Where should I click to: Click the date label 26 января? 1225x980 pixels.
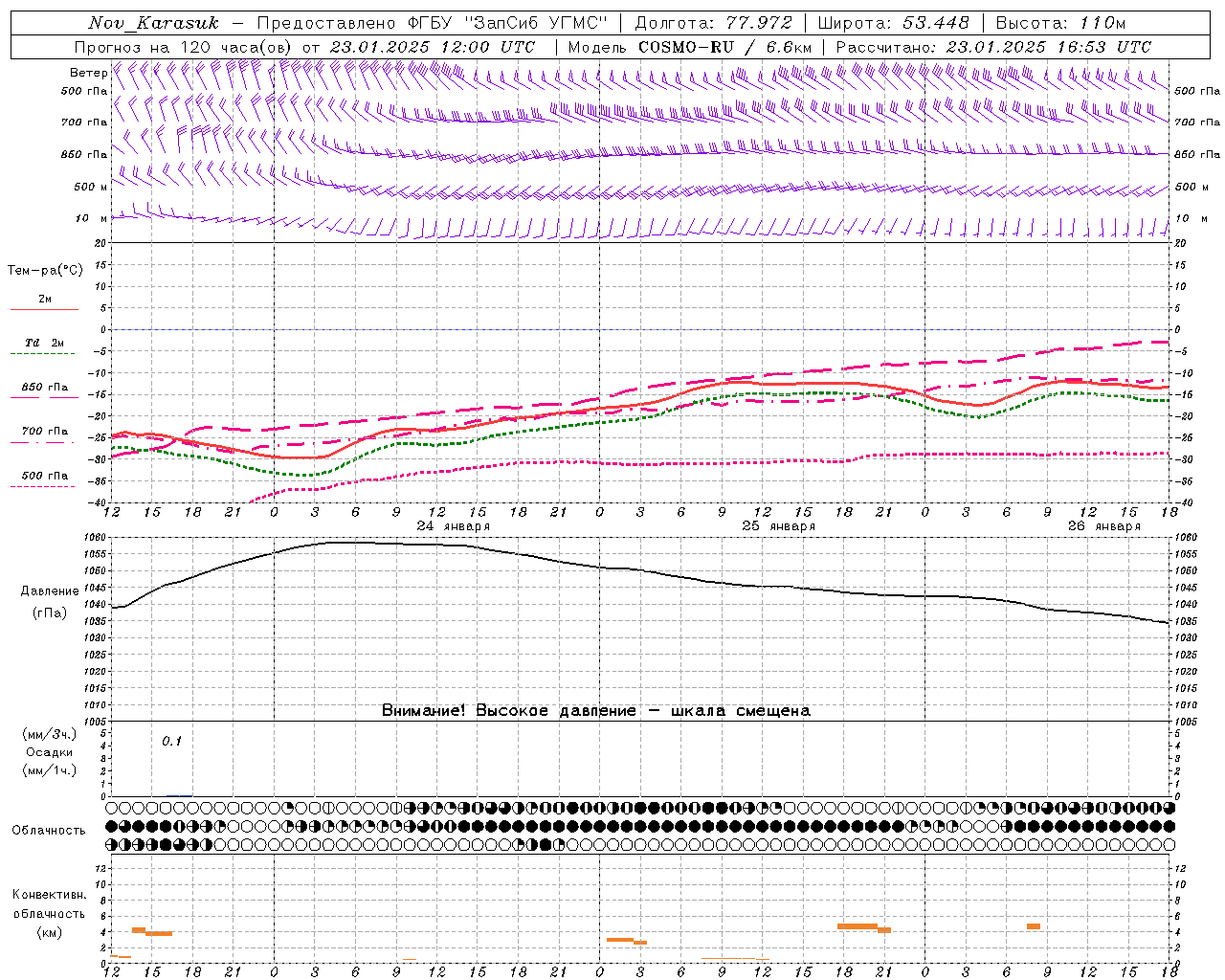tap(1104, 526)
